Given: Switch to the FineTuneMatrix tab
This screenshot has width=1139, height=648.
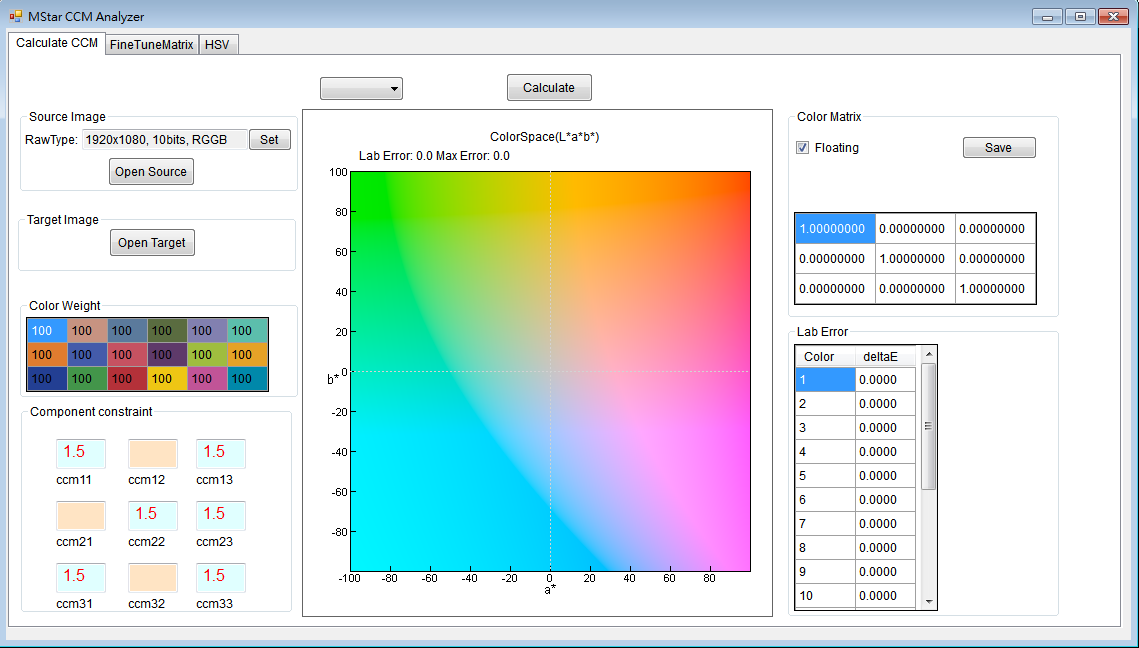Looking at the screenshot, I should (x=151, y=44).
